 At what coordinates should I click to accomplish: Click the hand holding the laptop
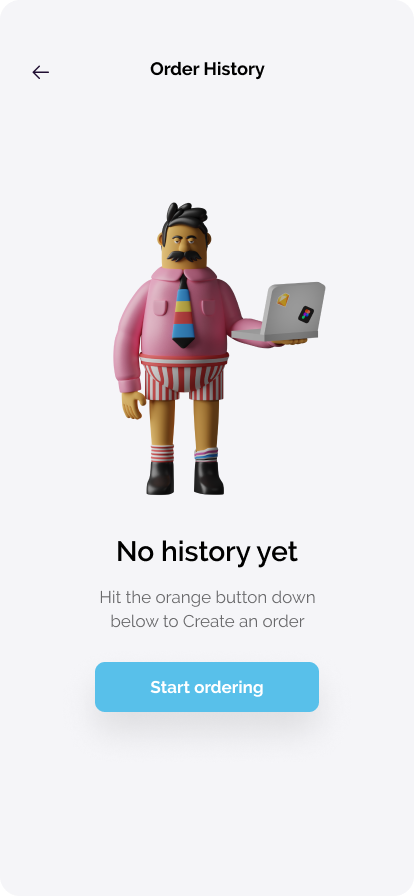tap(290, 342)
